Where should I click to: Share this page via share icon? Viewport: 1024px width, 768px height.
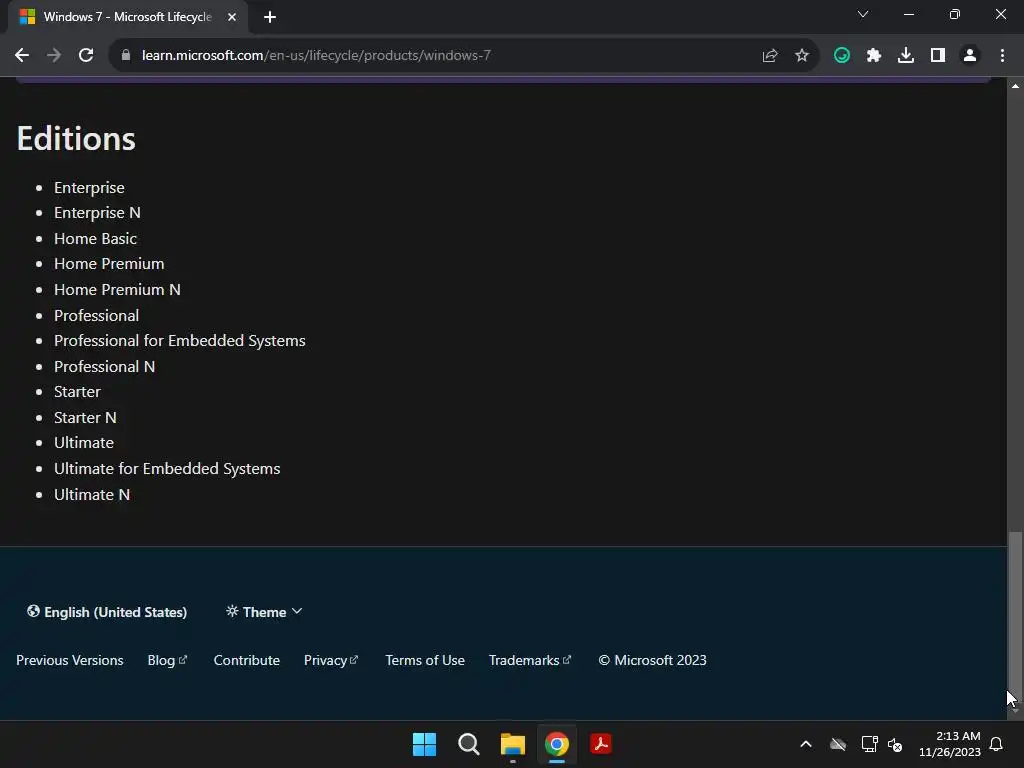tap(770, 56)
